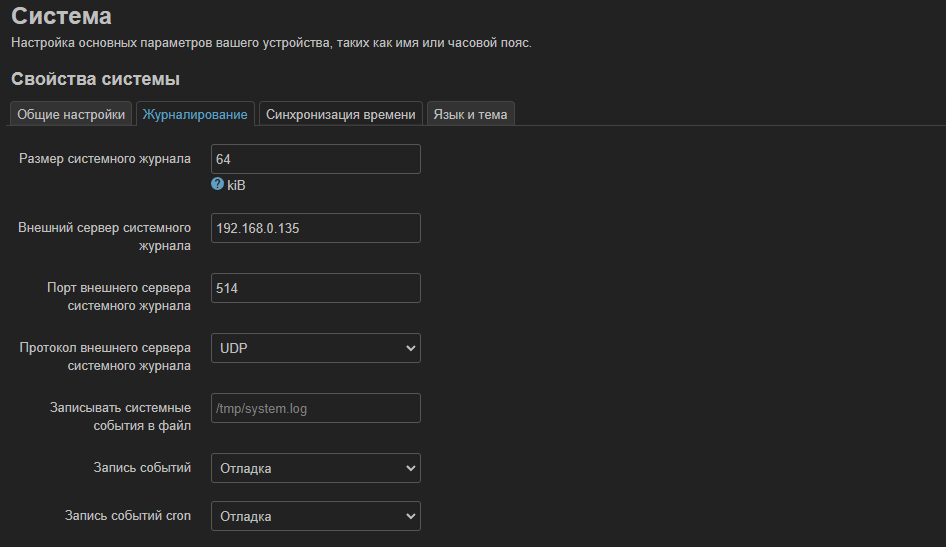
Task: Click the Запись событий label
Action: pos(142,467)
